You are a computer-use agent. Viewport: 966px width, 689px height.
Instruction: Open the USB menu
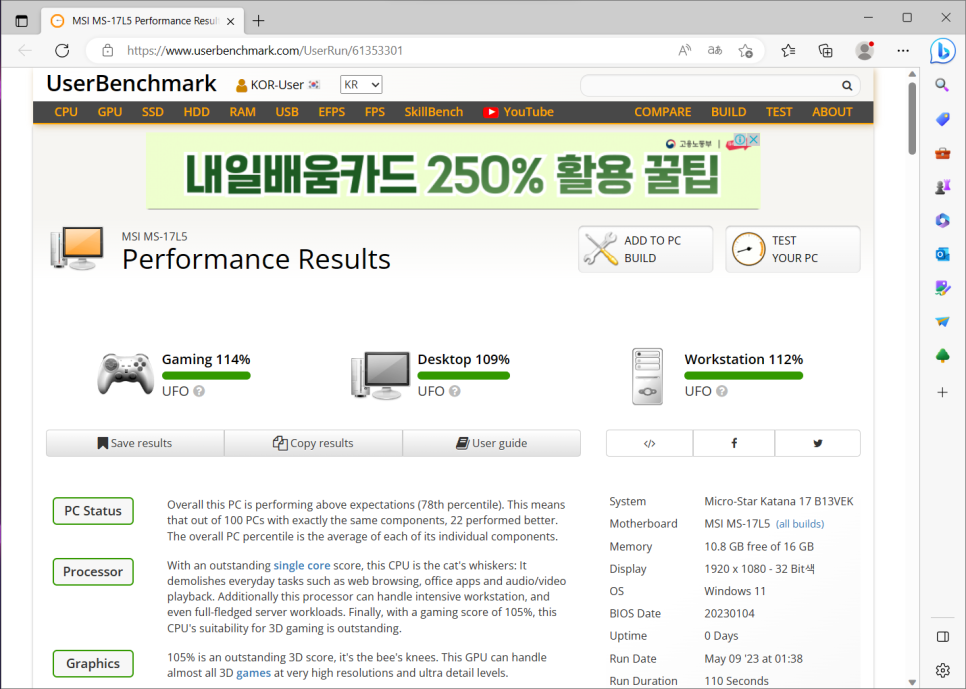287,112
